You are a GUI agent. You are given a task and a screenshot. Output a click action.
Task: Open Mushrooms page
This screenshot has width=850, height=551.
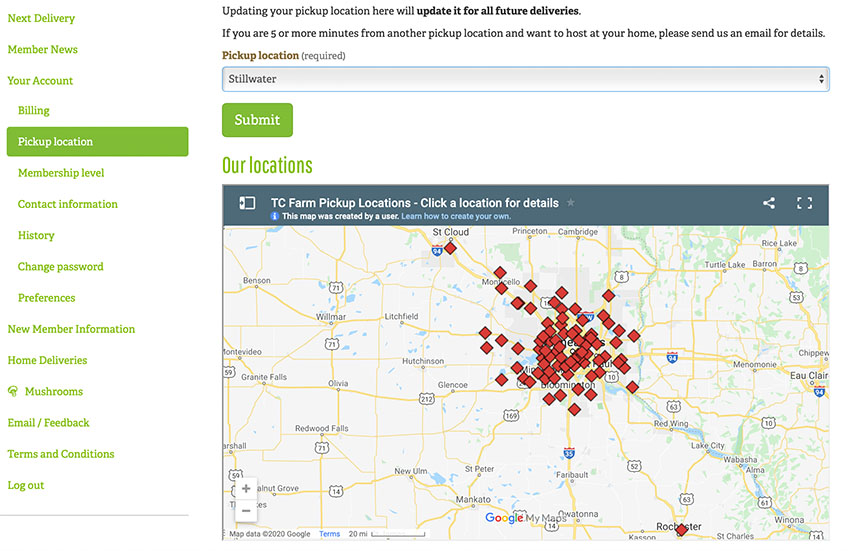tap(54, 392)
